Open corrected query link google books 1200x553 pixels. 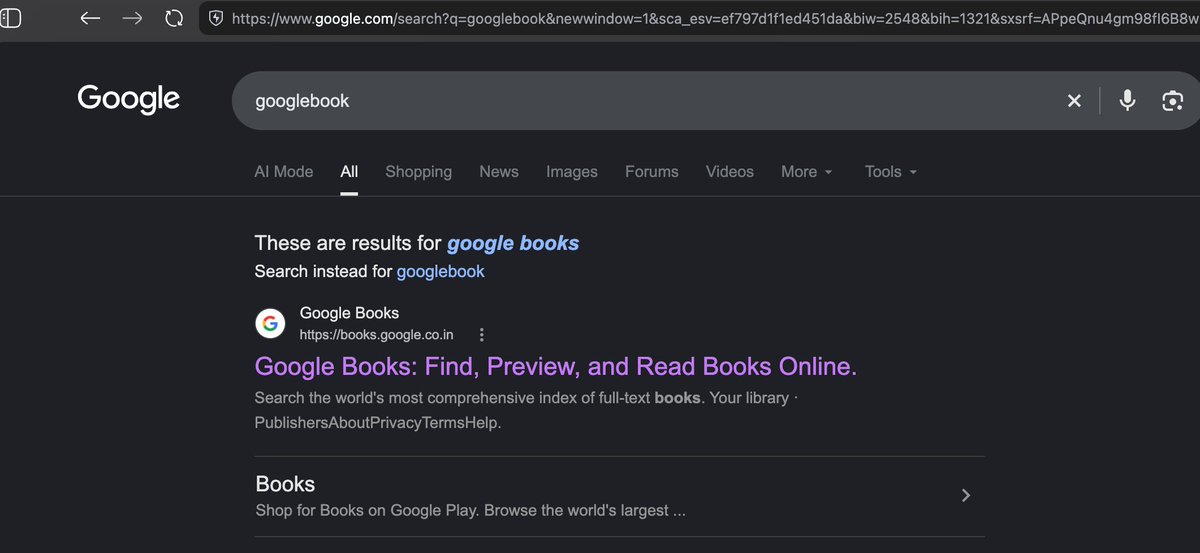click(x=513, y=242)
